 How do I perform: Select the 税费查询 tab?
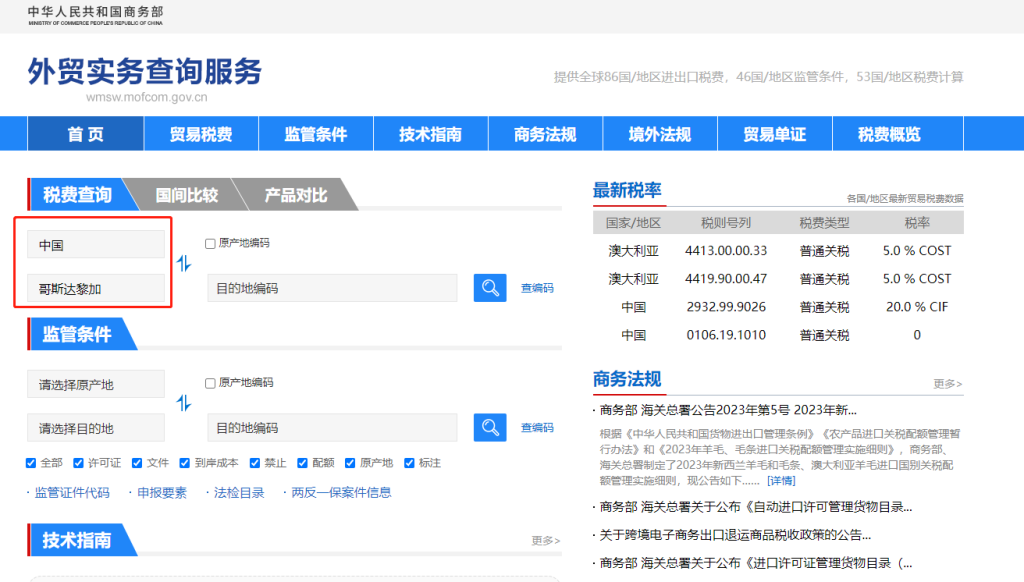[77, 195]
